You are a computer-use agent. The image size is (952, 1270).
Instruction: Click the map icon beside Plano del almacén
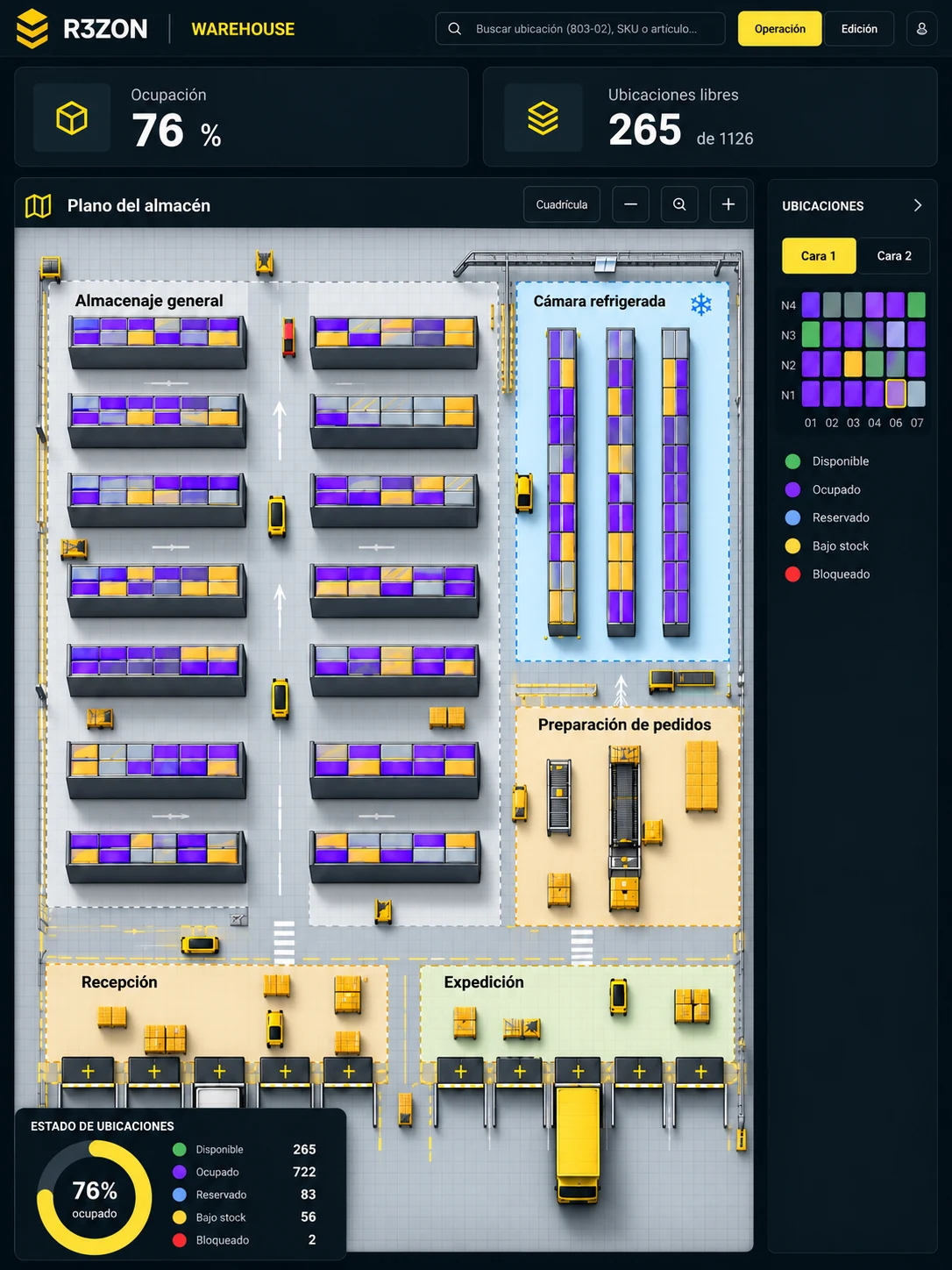pos(39,206)
